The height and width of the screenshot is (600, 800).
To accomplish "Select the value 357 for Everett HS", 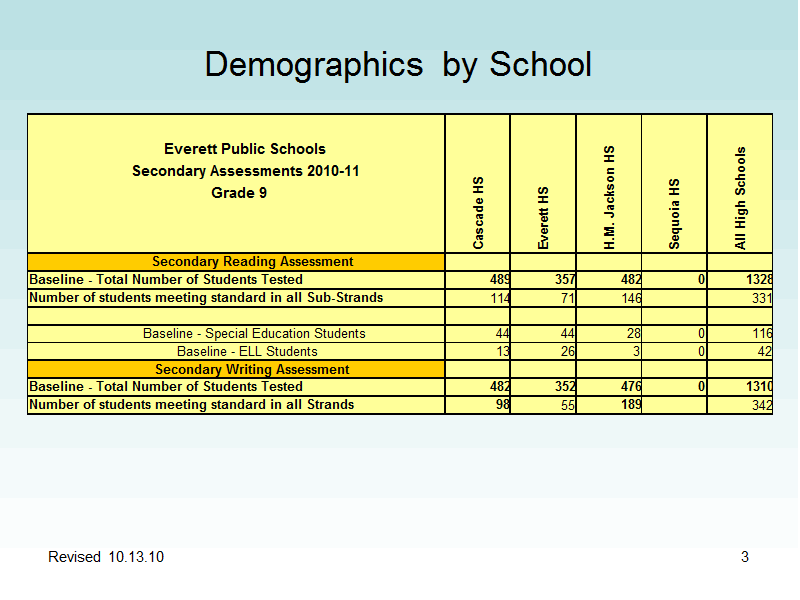I will [x=565, y=280].
